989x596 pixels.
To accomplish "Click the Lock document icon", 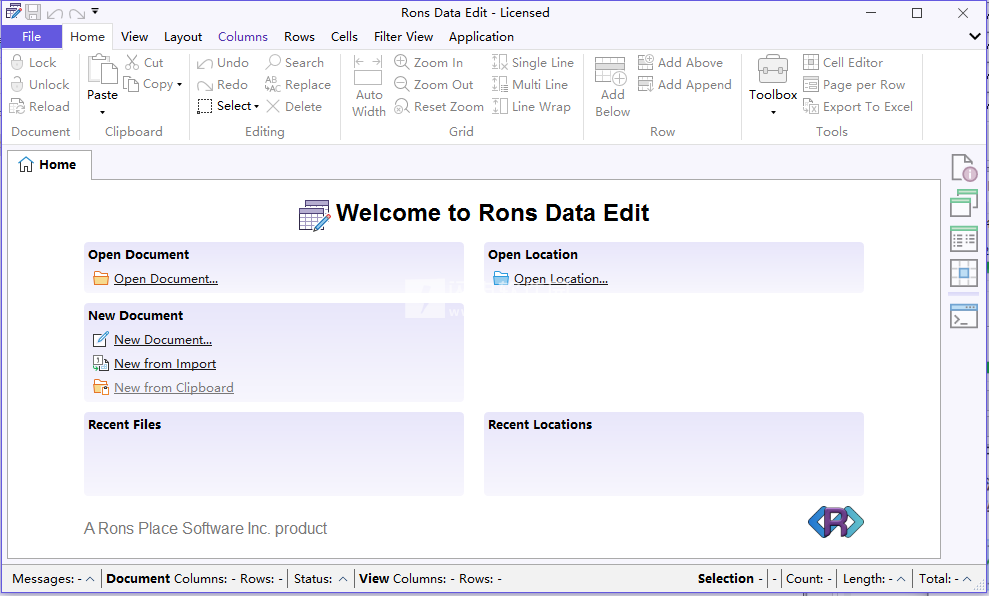I will click(18, 62).
